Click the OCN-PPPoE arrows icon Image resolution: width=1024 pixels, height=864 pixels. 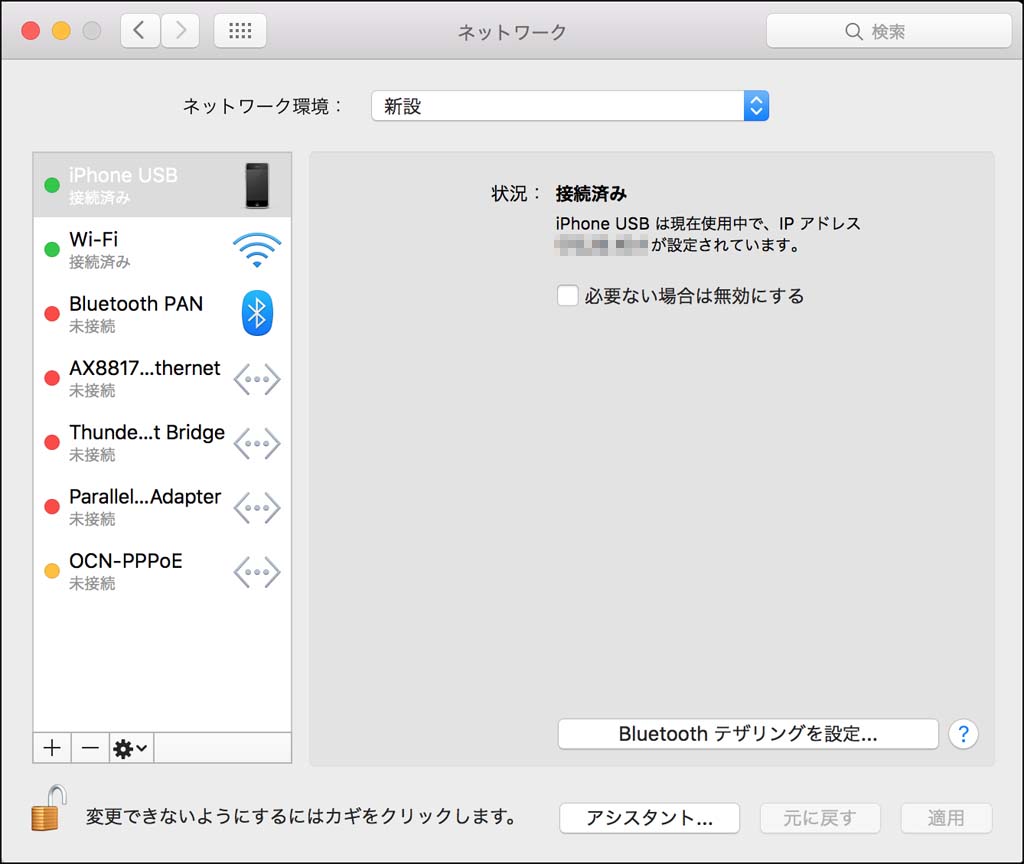pos(257,572)
